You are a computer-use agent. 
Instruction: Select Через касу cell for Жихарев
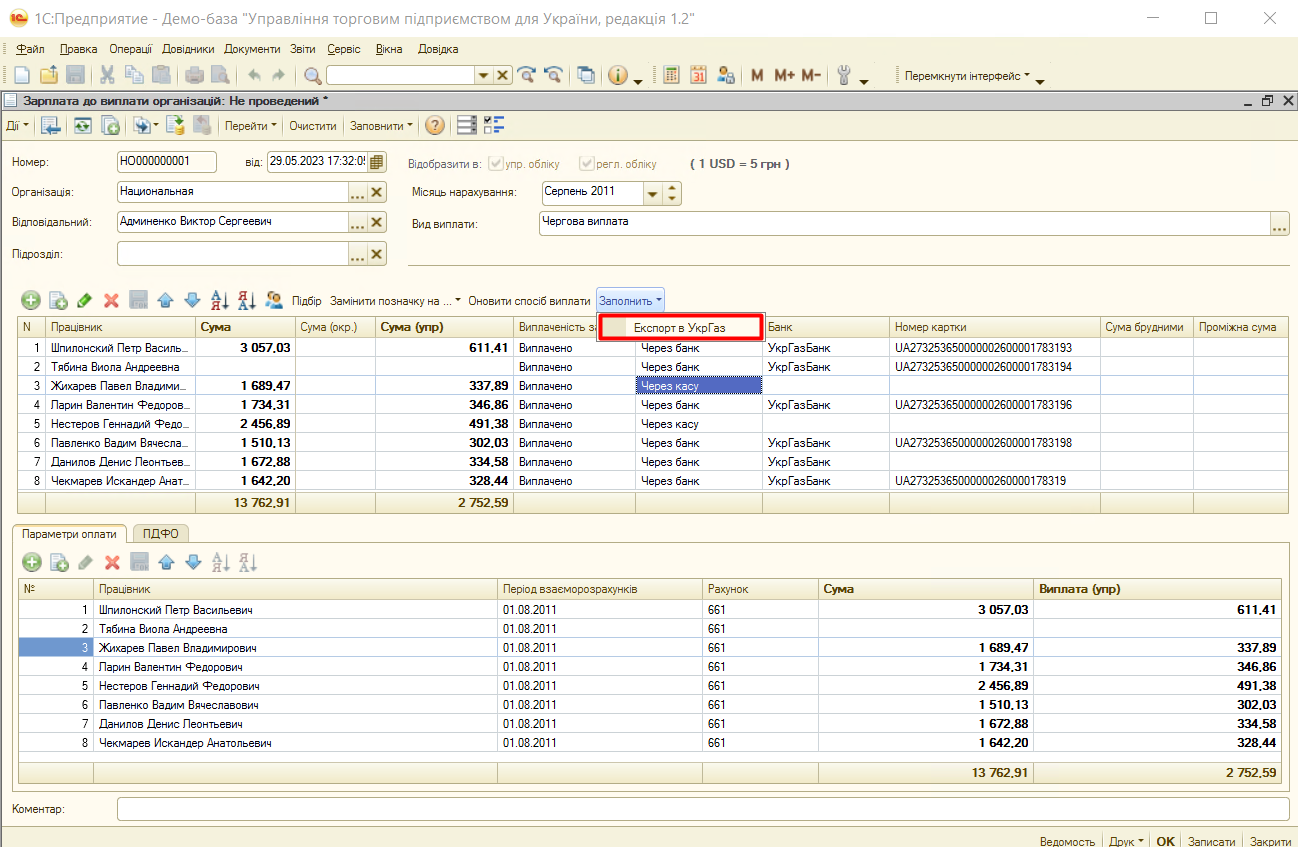click(699, 386)
